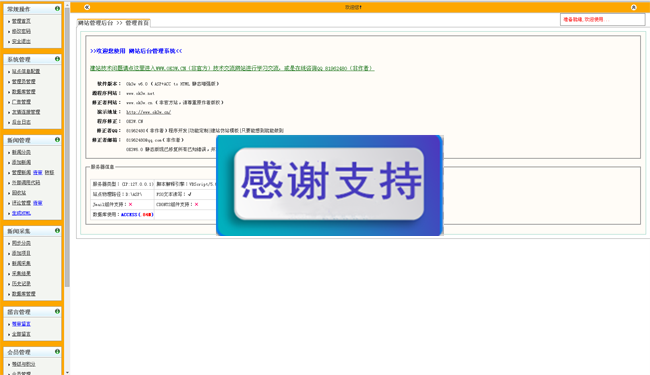Collapse the 会员管理 section via green icon
The height and width of the screenshot is (375, 650).
(57, 351)
